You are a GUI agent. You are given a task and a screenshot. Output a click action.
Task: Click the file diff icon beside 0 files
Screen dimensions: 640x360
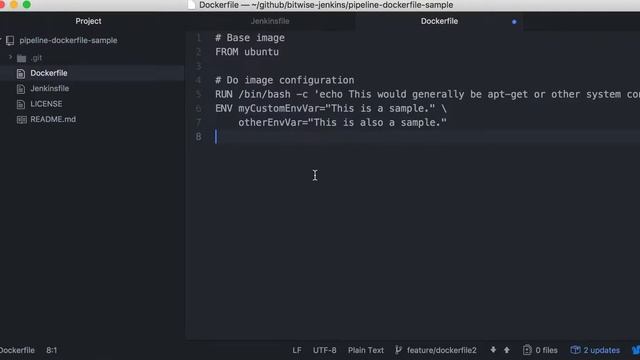tap(527, 350)
